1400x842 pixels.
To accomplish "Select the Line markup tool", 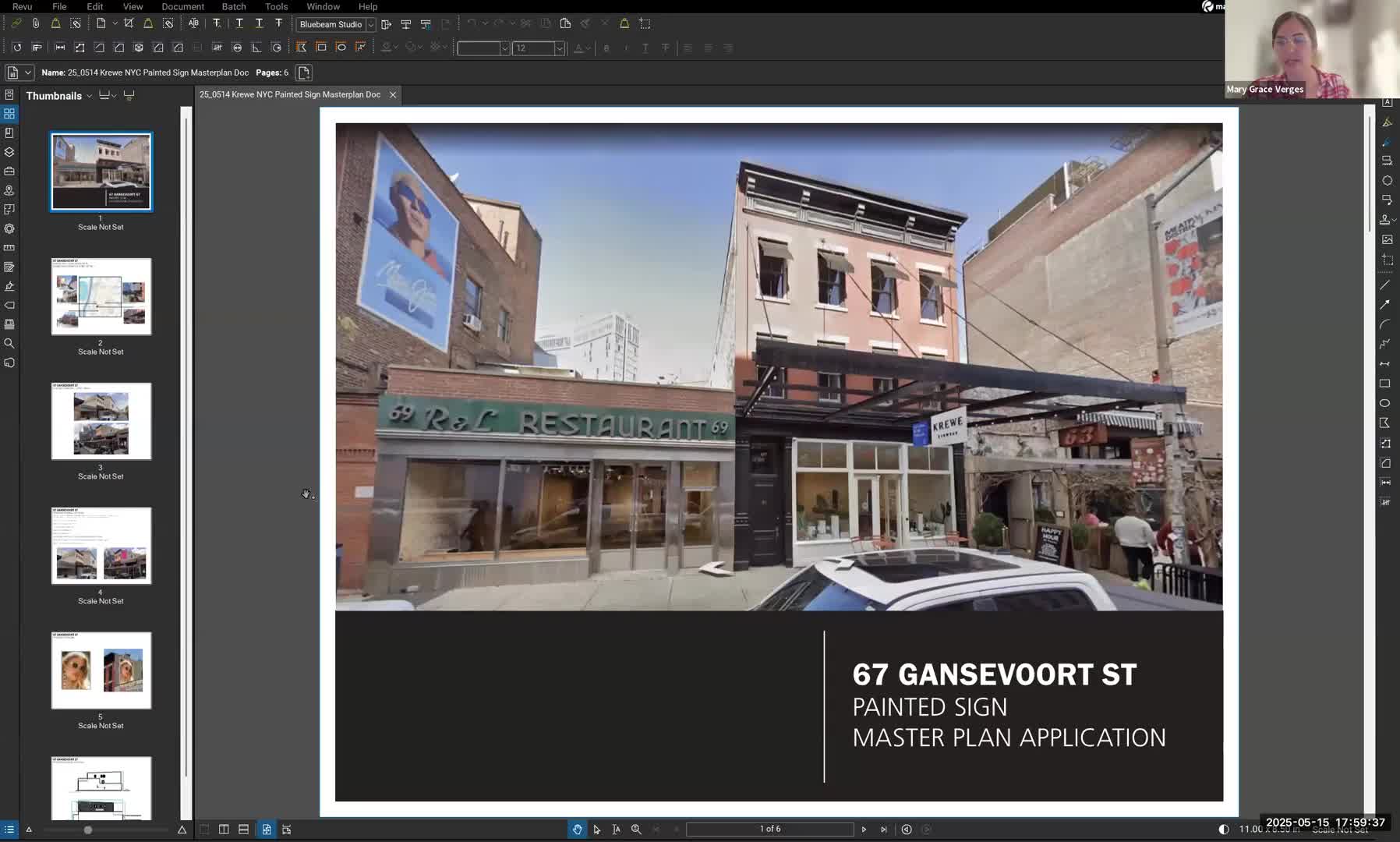I will pos(1385,285).
